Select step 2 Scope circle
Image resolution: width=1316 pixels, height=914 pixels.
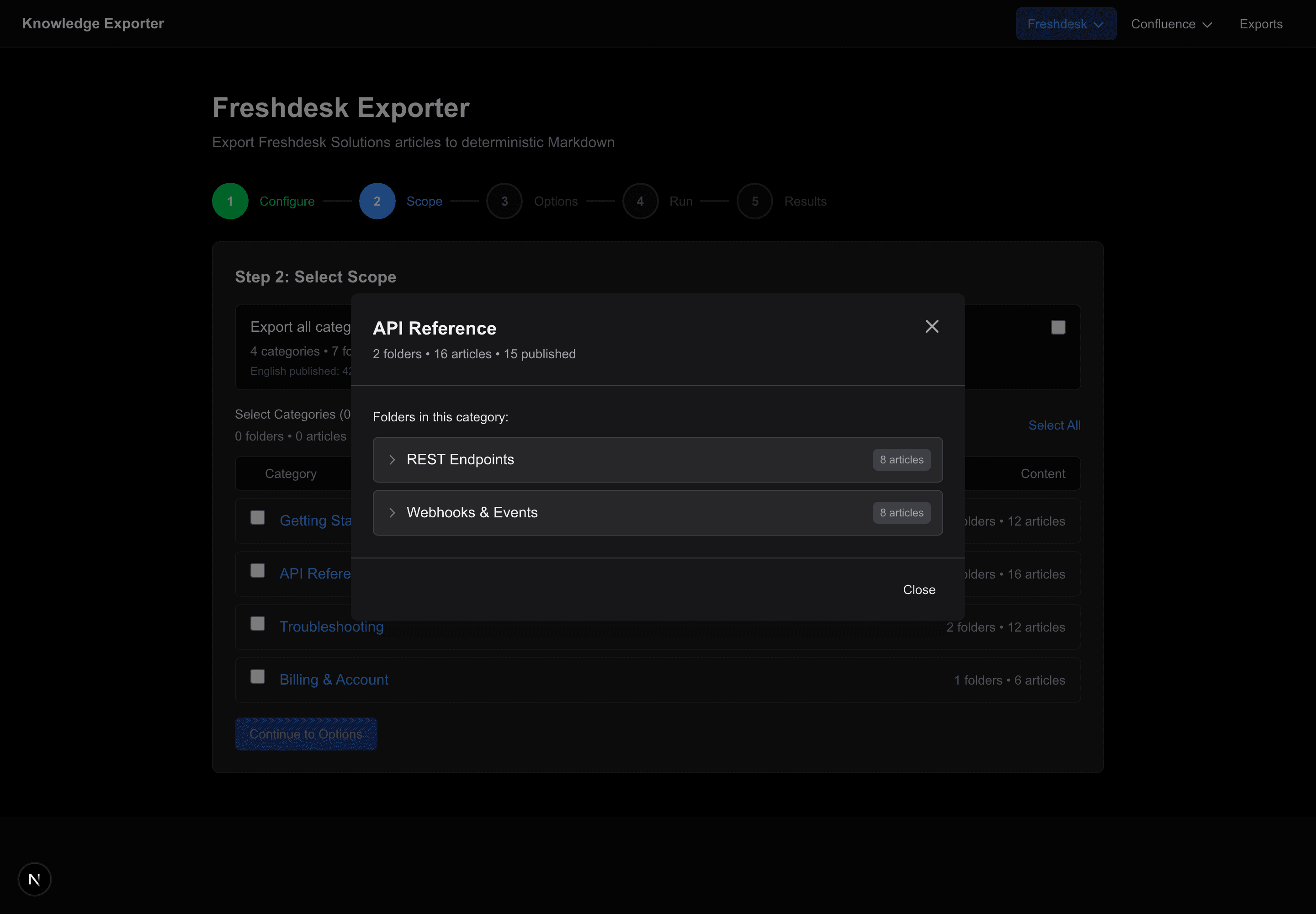click(x=377, y=201)
